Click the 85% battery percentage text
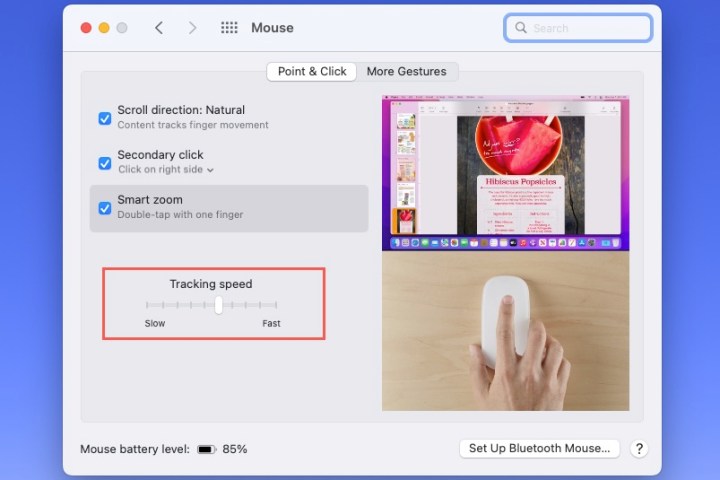 (x=235, y=449)
